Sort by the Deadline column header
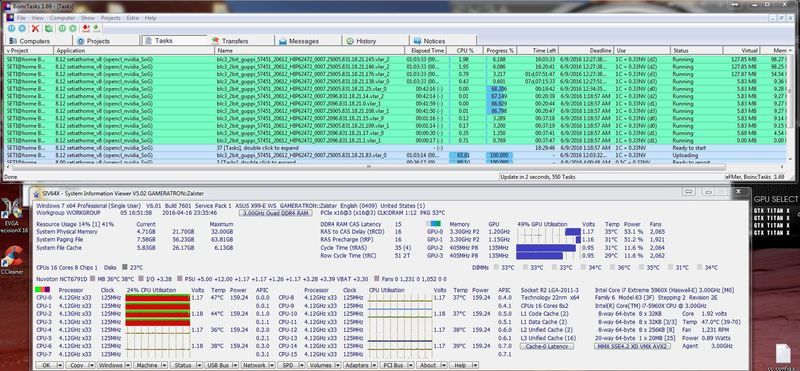 click(587, 51)
